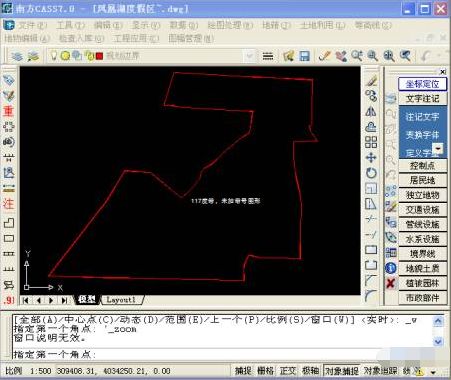451x380 pixels.
Task: Switch to the 模型 tab
Action: [87, 300]
